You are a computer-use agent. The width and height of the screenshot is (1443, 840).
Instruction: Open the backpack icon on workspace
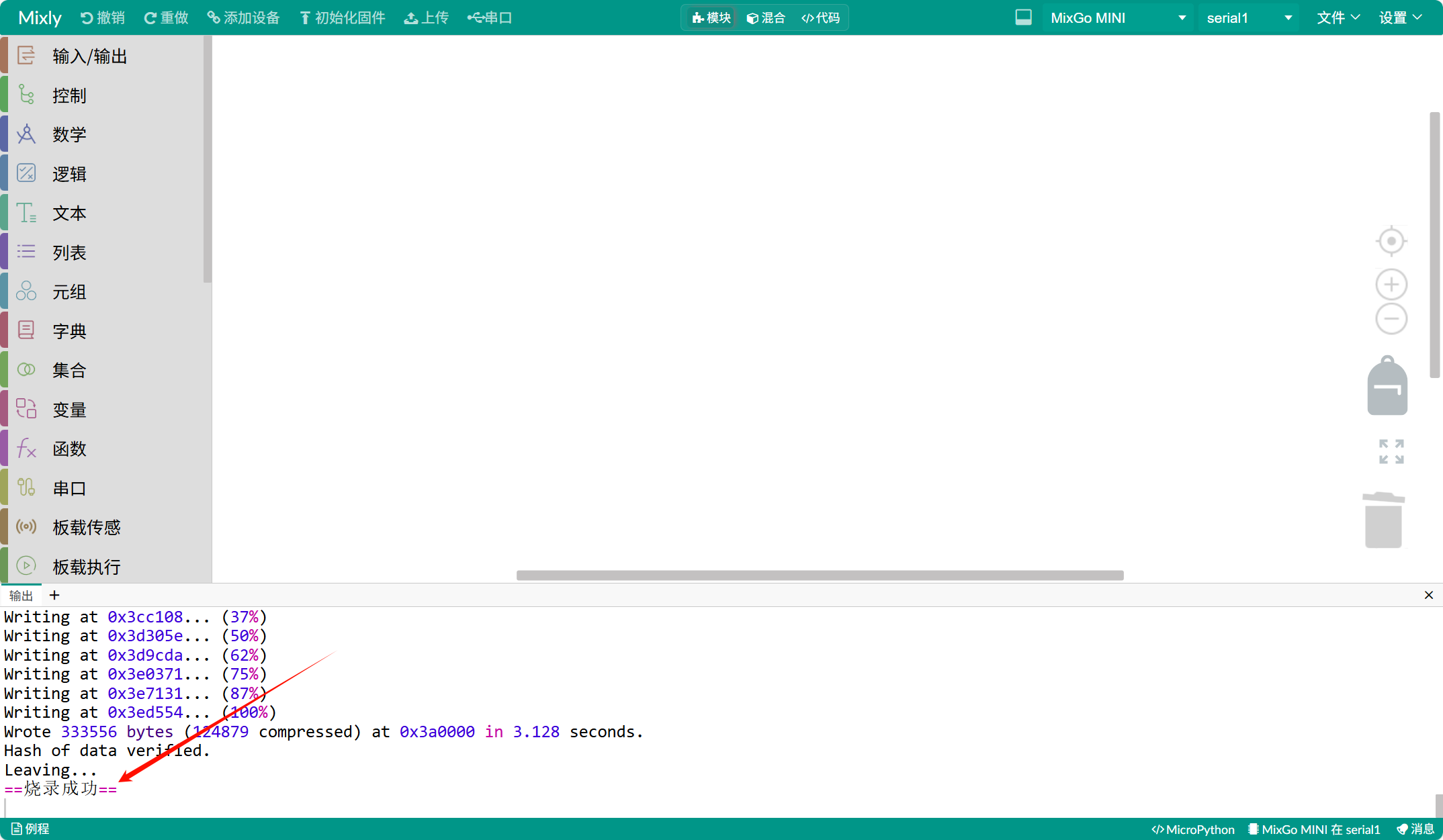tap(1387, 386)
